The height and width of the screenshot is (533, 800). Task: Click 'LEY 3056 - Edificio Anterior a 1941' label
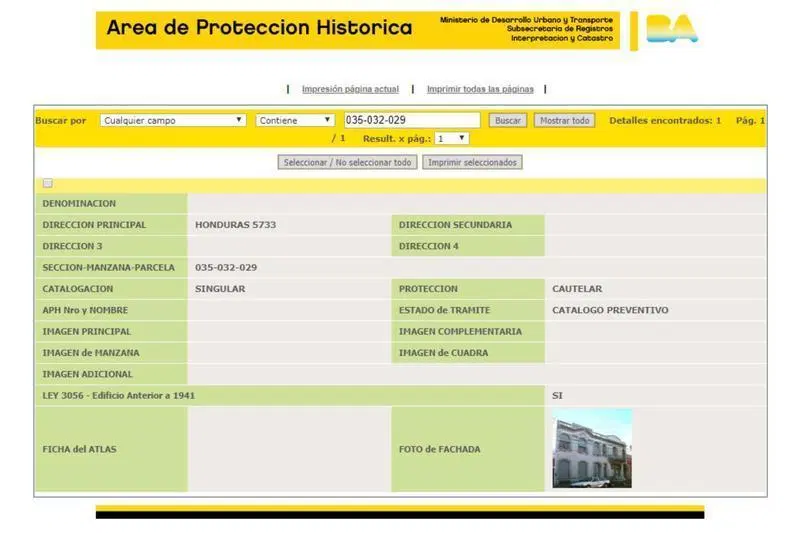118,396
